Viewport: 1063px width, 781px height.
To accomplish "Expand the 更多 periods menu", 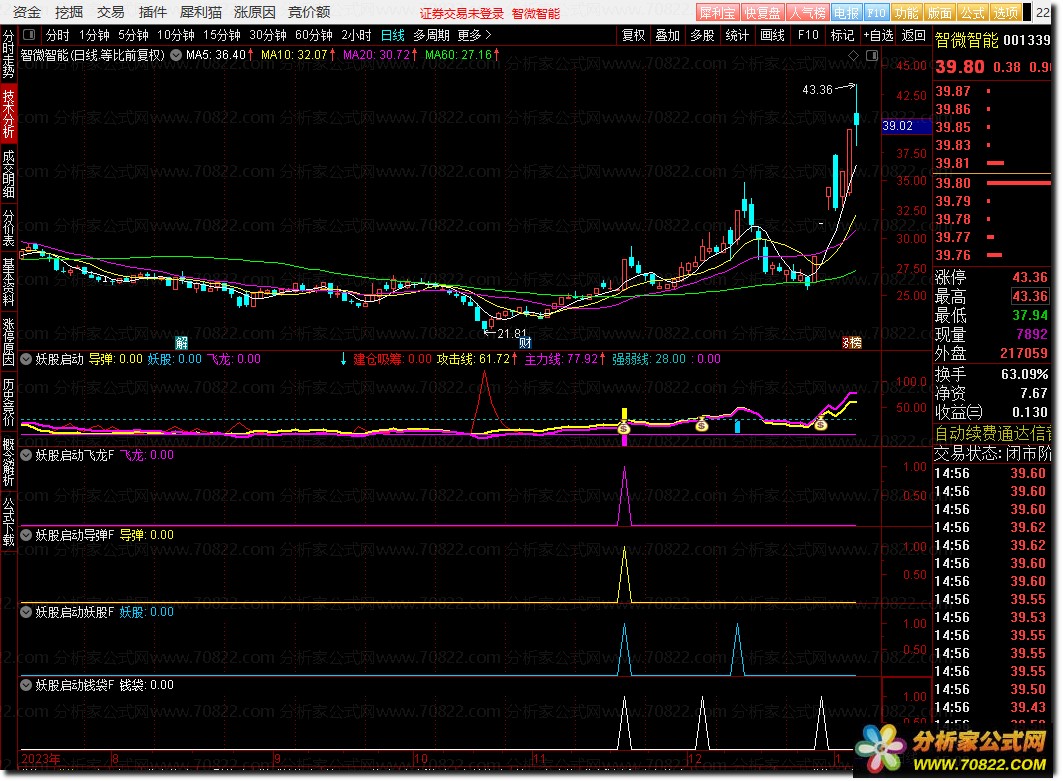I will tap(474, 35).
